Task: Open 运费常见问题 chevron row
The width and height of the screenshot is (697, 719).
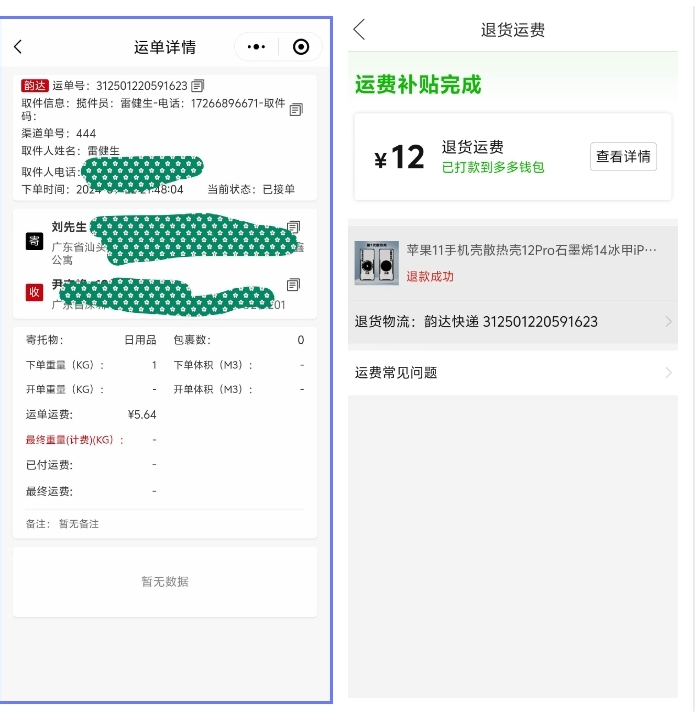Action: pos(513,373)
